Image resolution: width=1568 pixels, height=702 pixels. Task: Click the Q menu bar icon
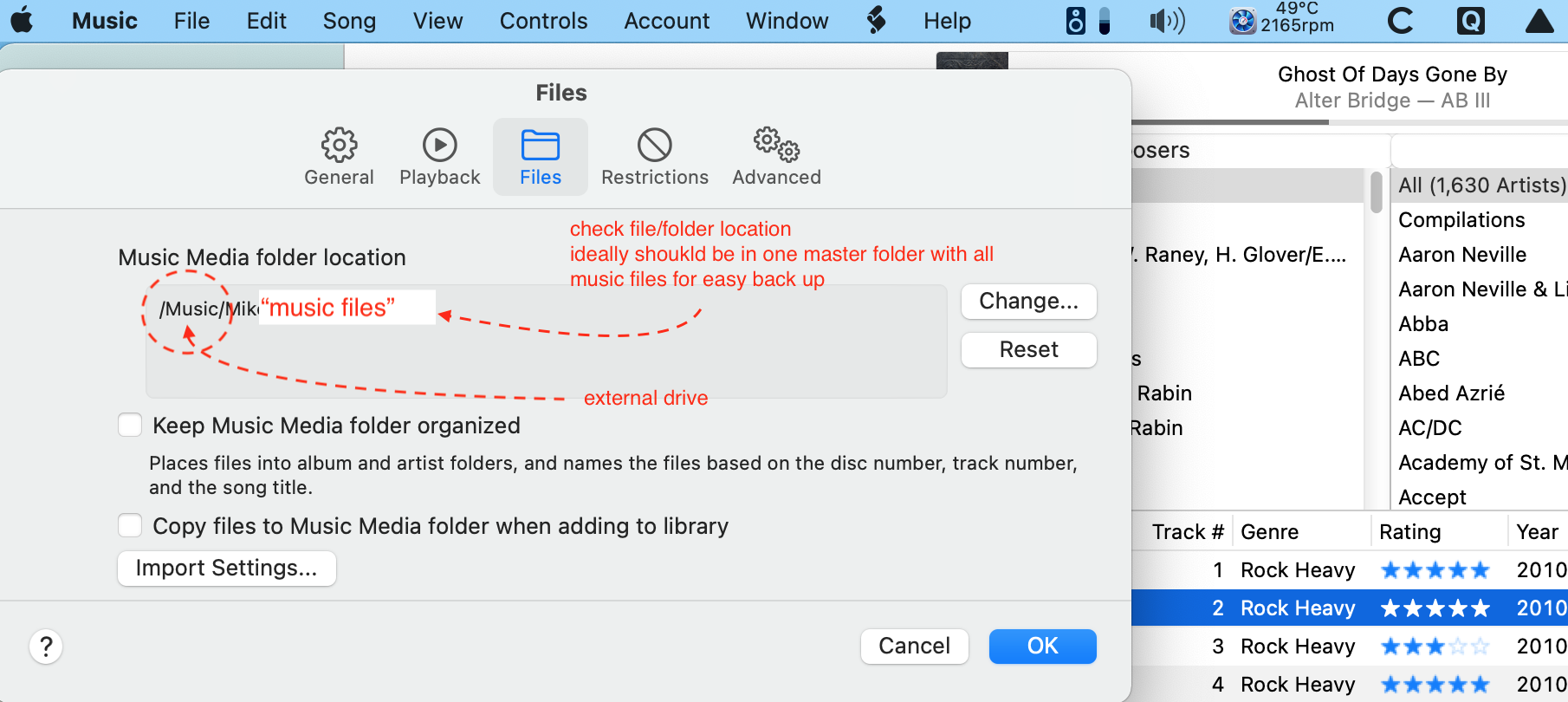(x=1470, y=21)
